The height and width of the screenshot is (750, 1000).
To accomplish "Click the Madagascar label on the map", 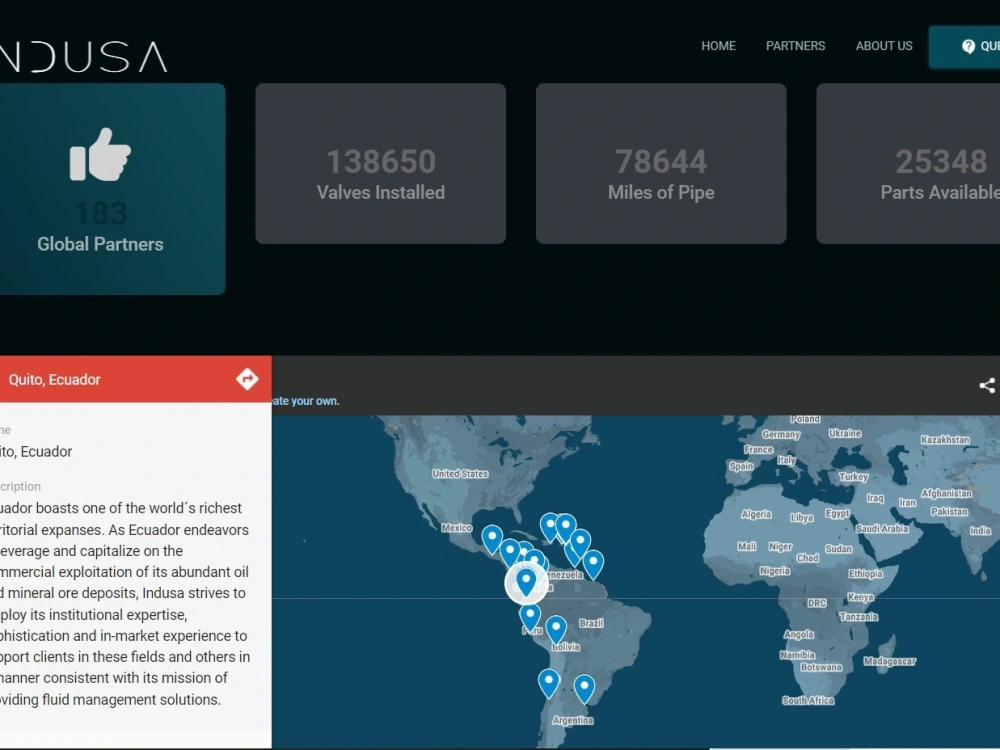I will (890, 661).
